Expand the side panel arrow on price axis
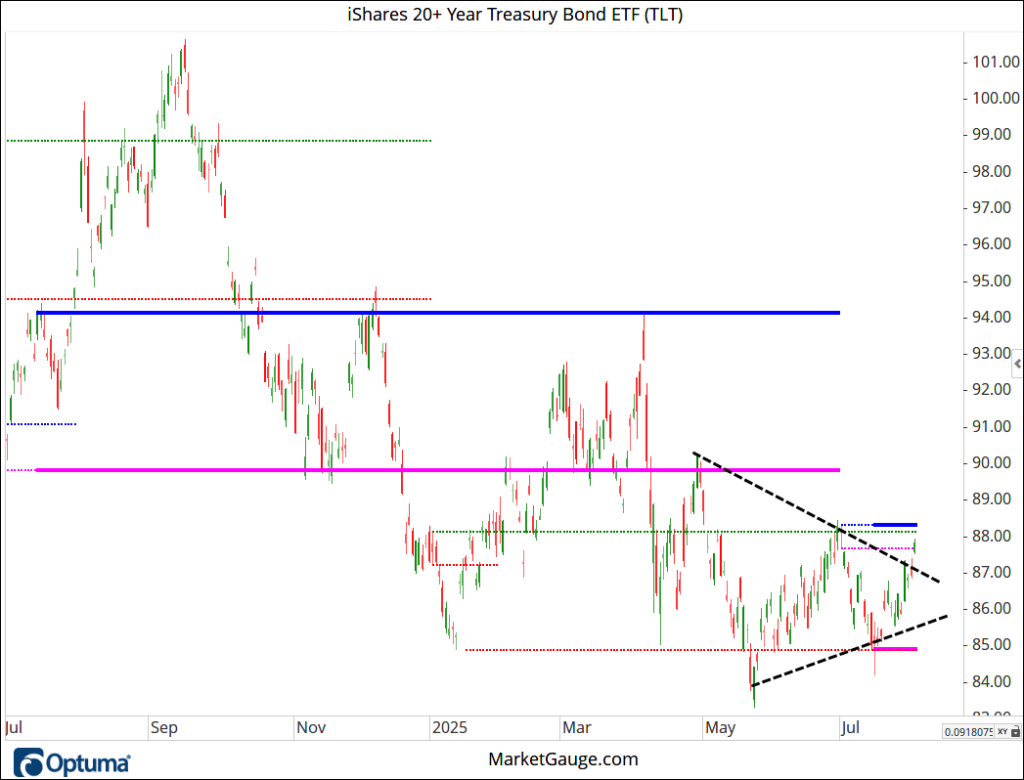The height and width of the screenshot is (780, 1024). 1017,363
